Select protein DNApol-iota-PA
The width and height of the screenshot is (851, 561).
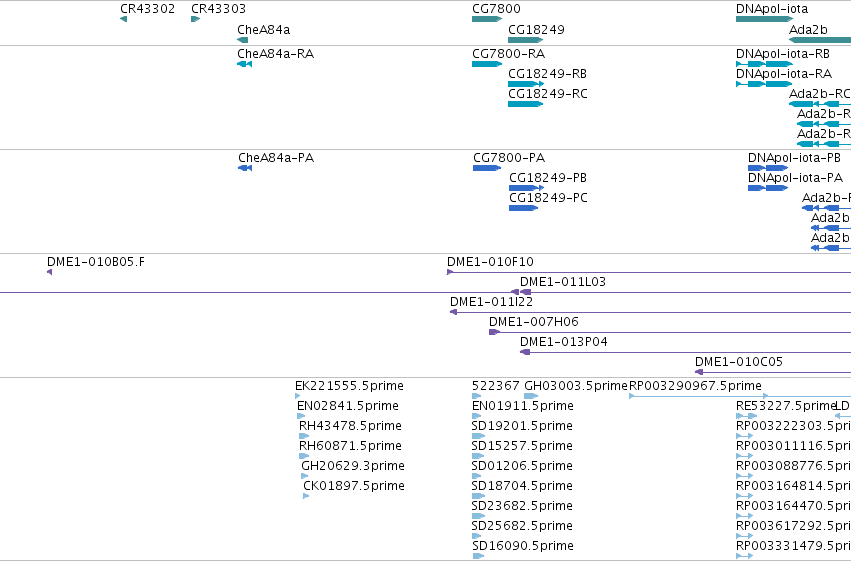click(x=795, y=178)
